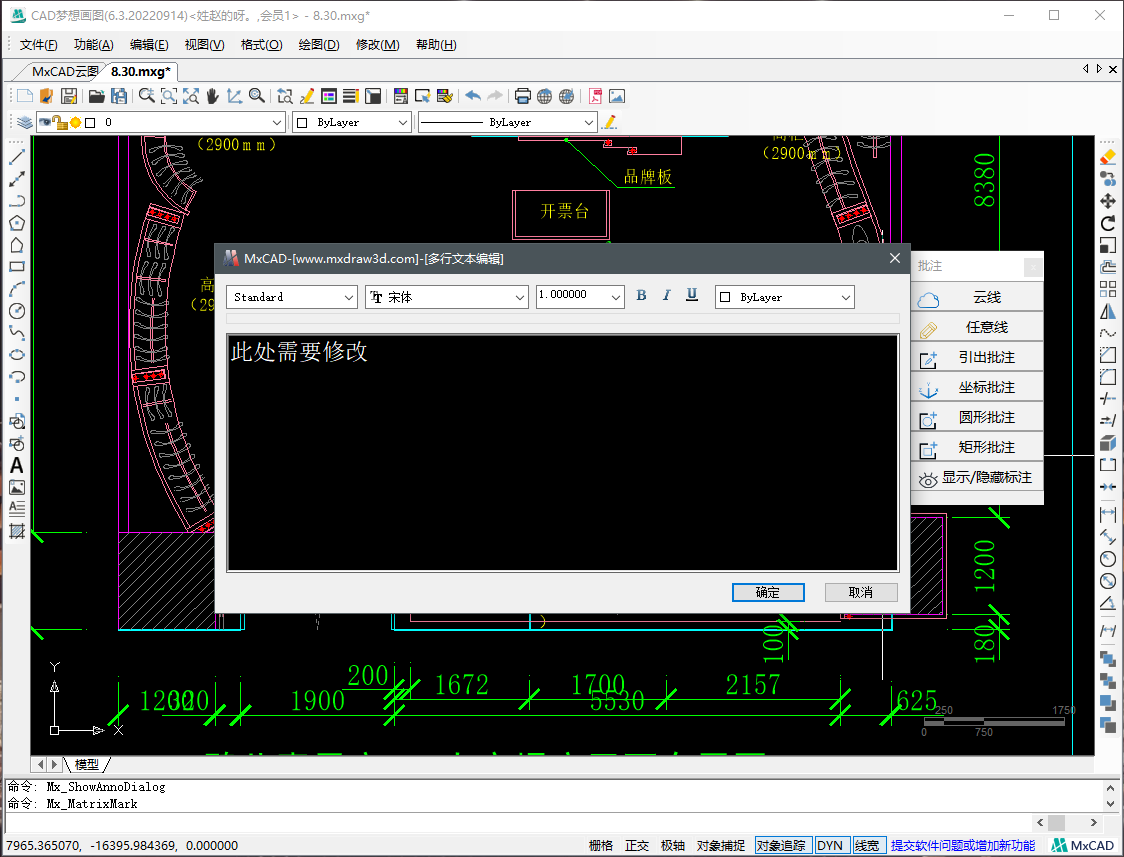Toggle bold in multiline text editor
1124x857 pixels.
[642, 295]
